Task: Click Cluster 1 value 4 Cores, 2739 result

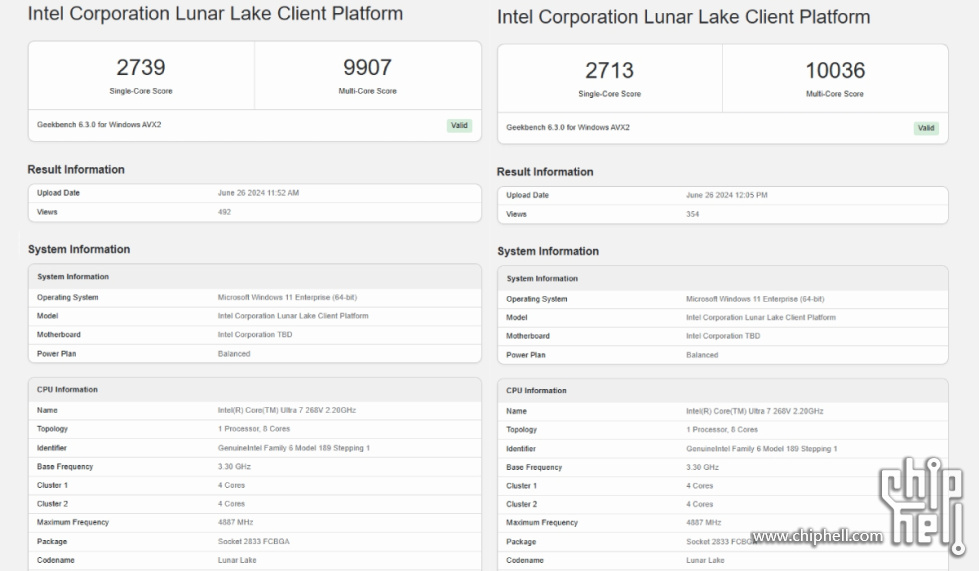Action: (x=231, y=486)
